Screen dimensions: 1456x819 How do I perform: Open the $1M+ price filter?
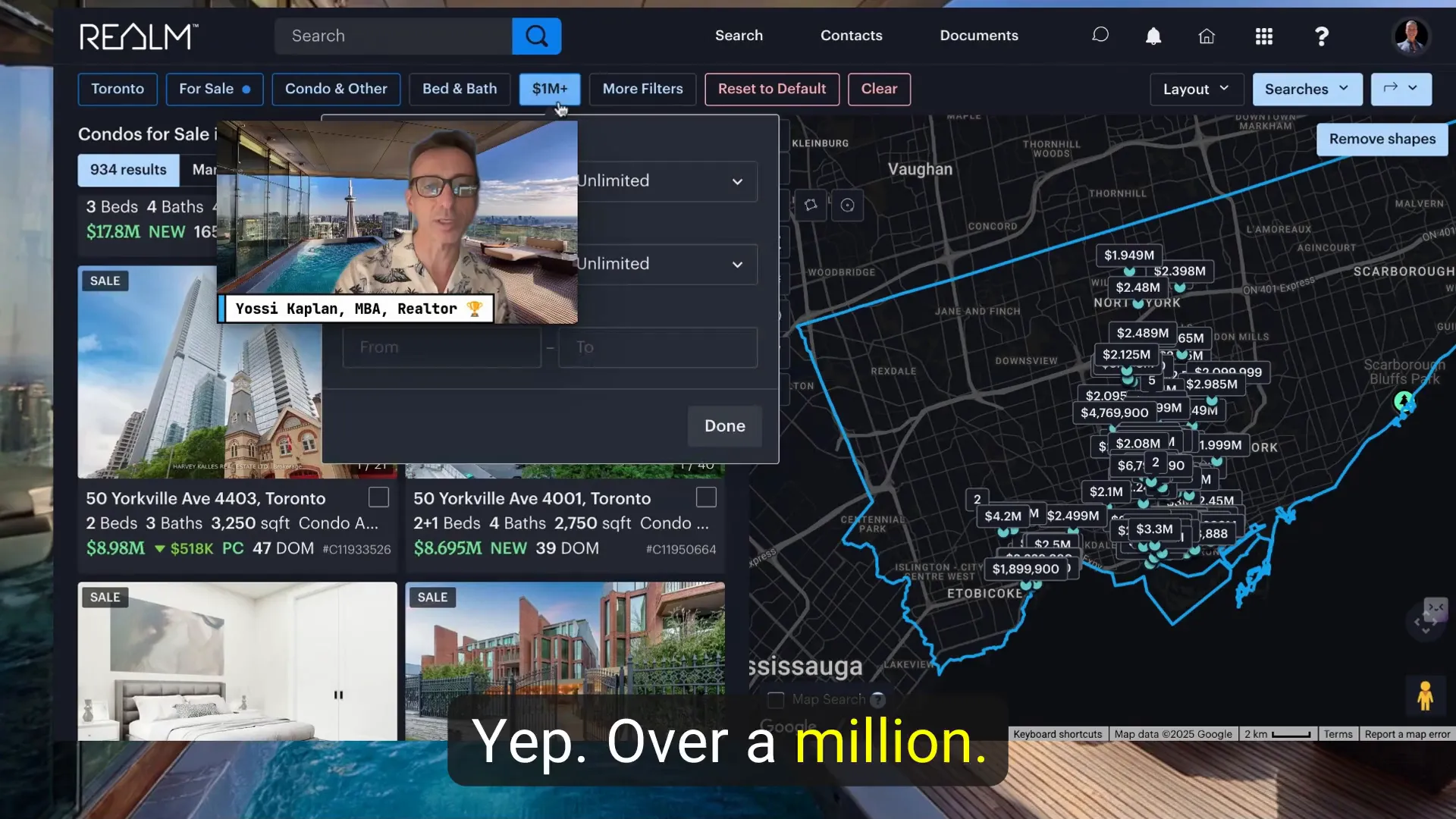tap(550, 89)
